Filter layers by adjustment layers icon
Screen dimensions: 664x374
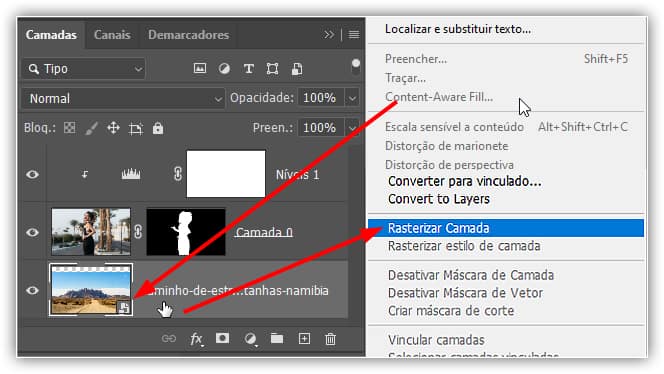point(224,69)
